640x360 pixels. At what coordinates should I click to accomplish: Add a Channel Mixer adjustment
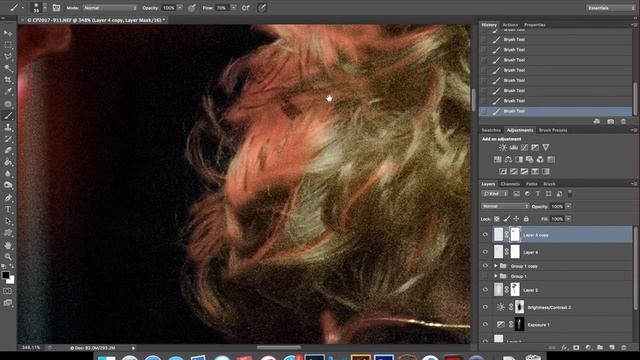tap(540, 160)
